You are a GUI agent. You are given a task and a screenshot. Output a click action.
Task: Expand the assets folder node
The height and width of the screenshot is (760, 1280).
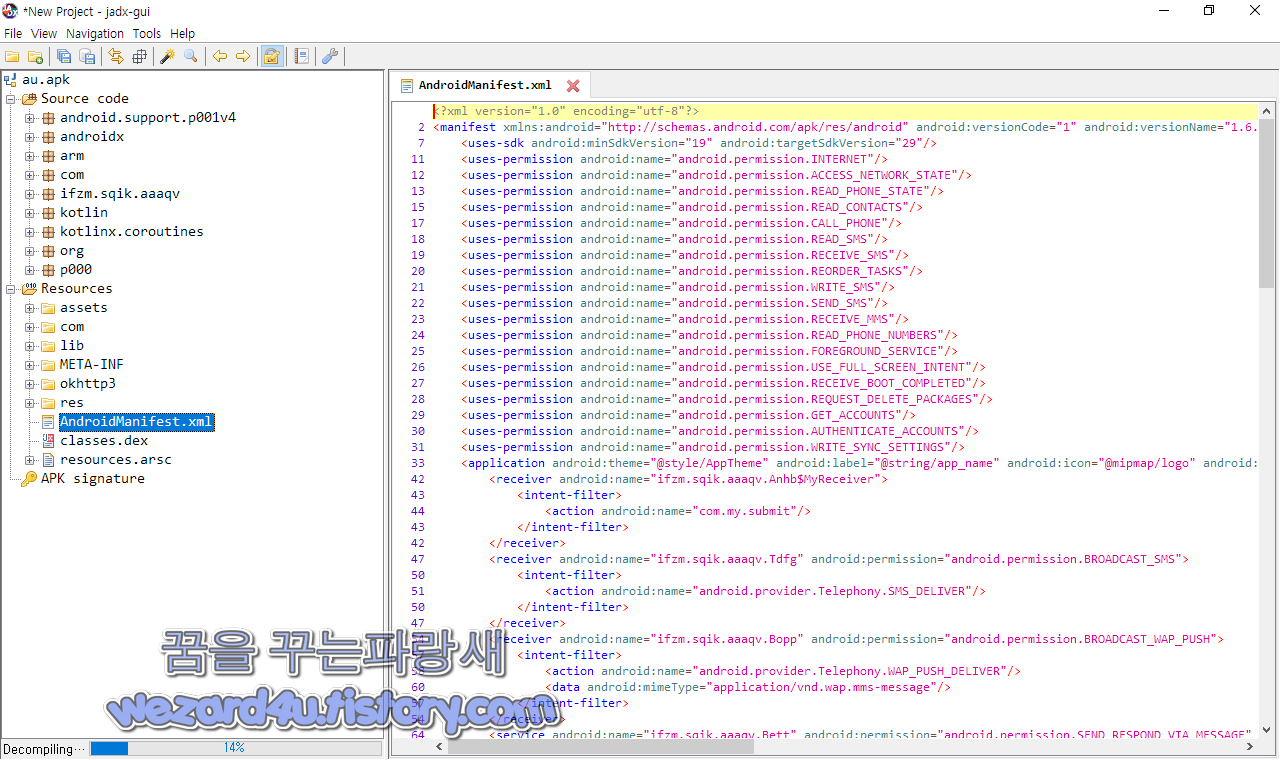coord(30,308)
